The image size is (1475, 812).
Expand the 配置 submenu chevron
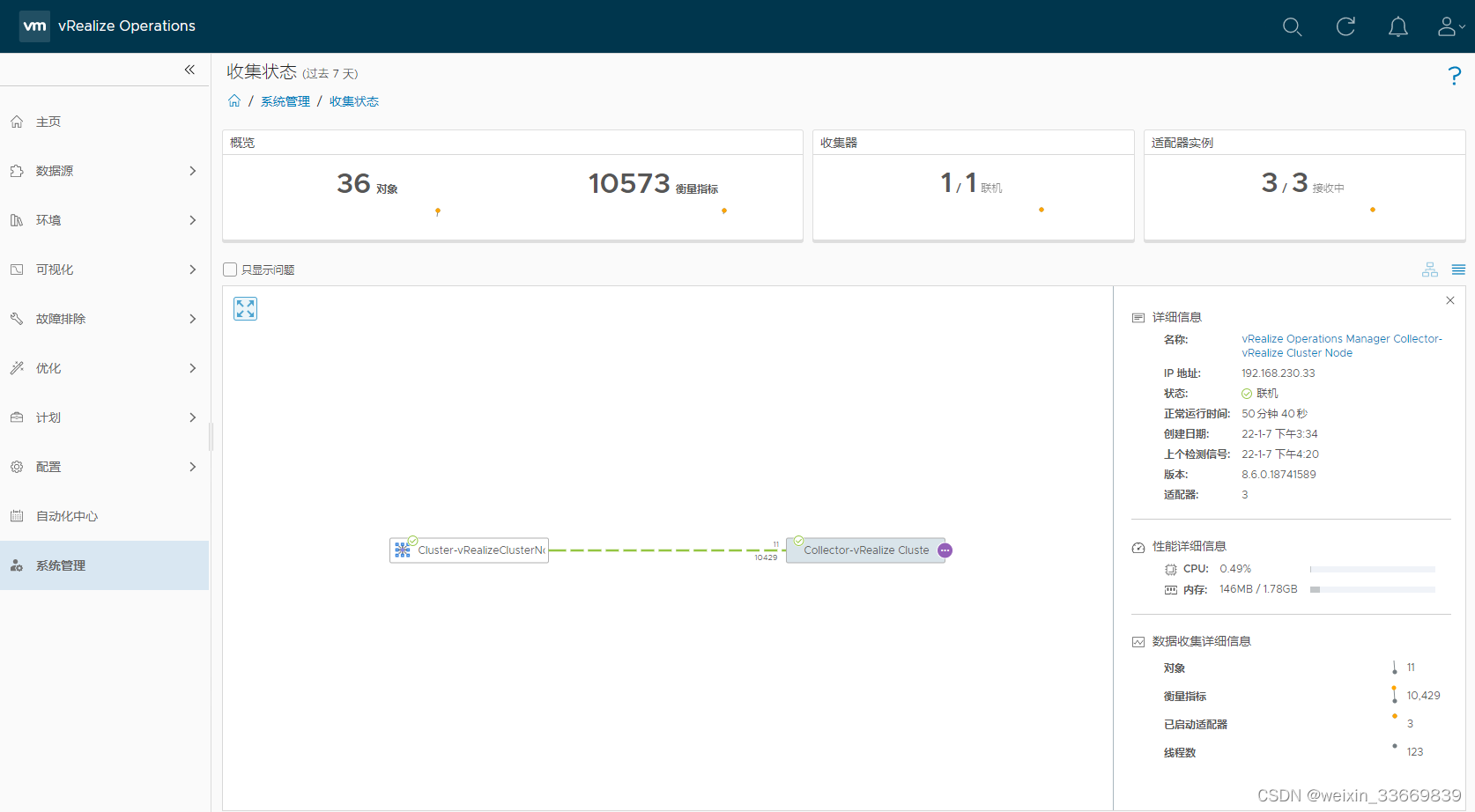click(193, 467)
